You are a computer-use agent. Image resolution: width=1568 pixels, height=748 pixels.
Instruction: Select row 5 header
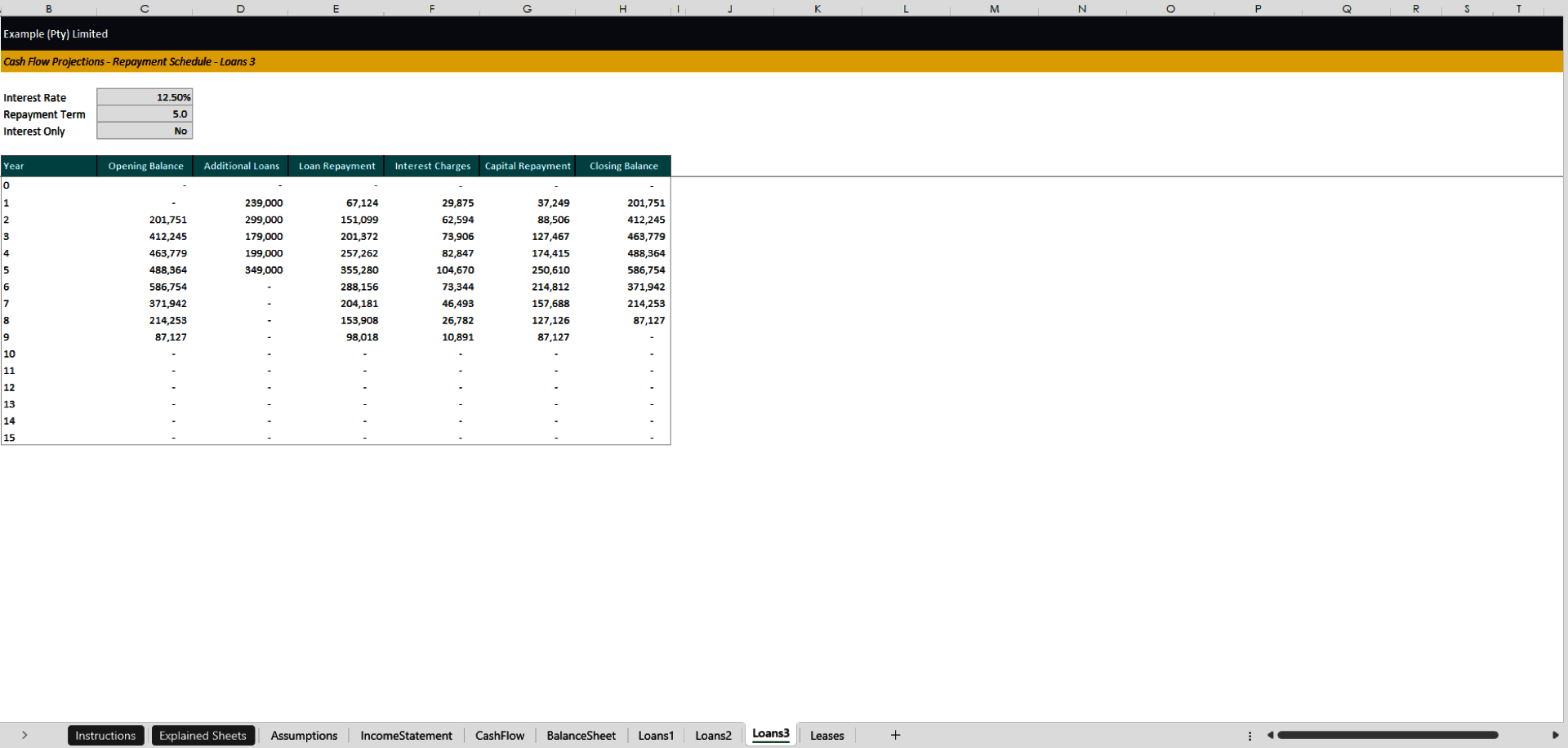tap(7, 269)
